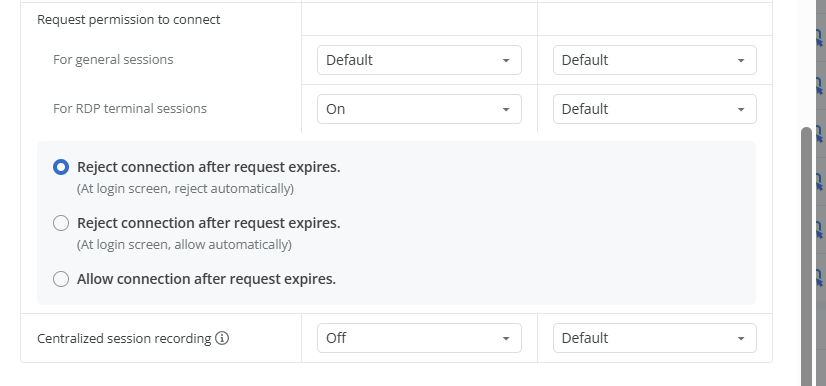Click the Request permission to connect heading
The width and height of the screenshot is (826, 386).
pyautogui.click(x=129, y=19)
